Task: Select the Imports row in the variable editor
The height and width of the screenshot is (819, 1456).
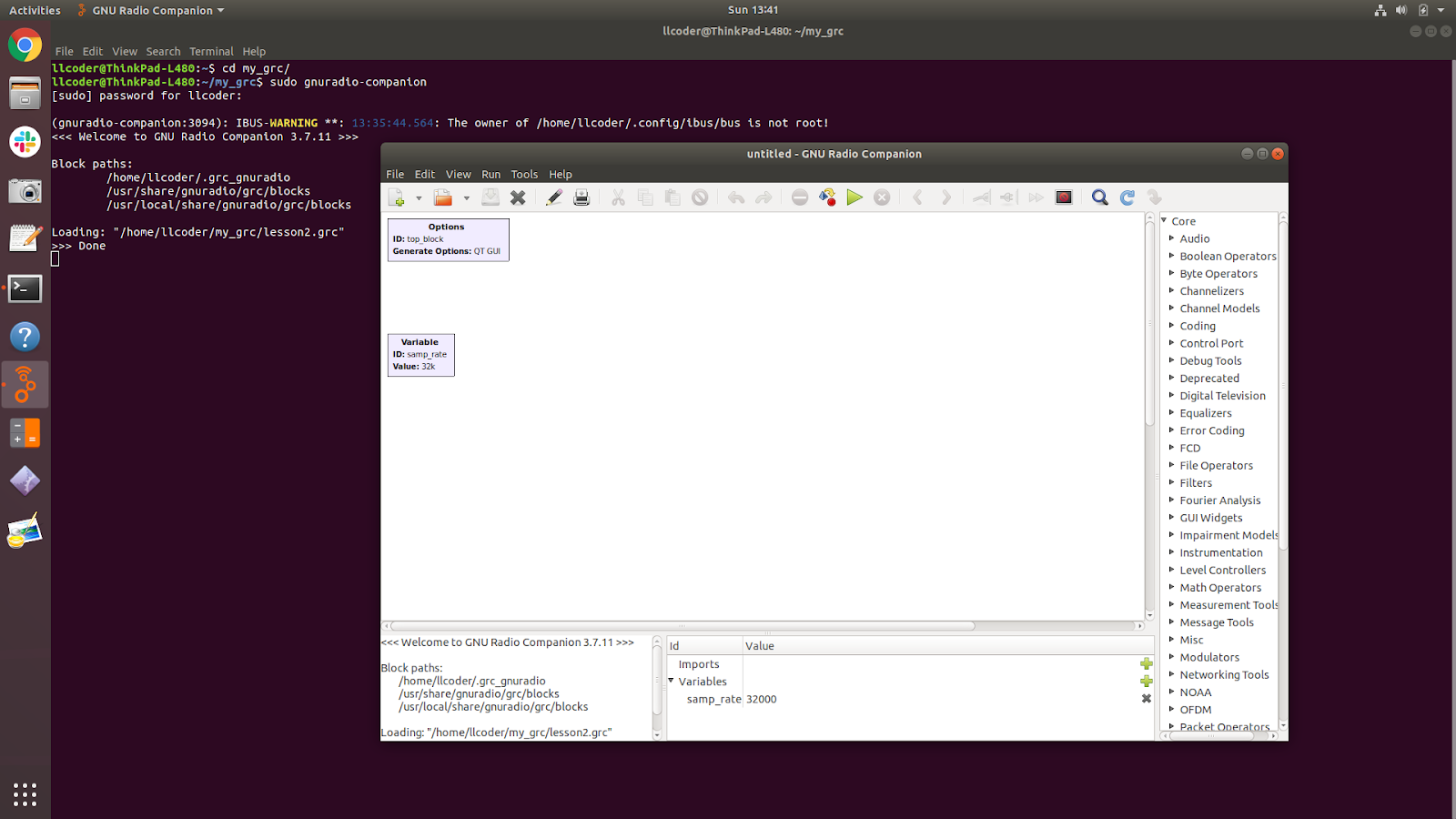Action: coord(910,664)
